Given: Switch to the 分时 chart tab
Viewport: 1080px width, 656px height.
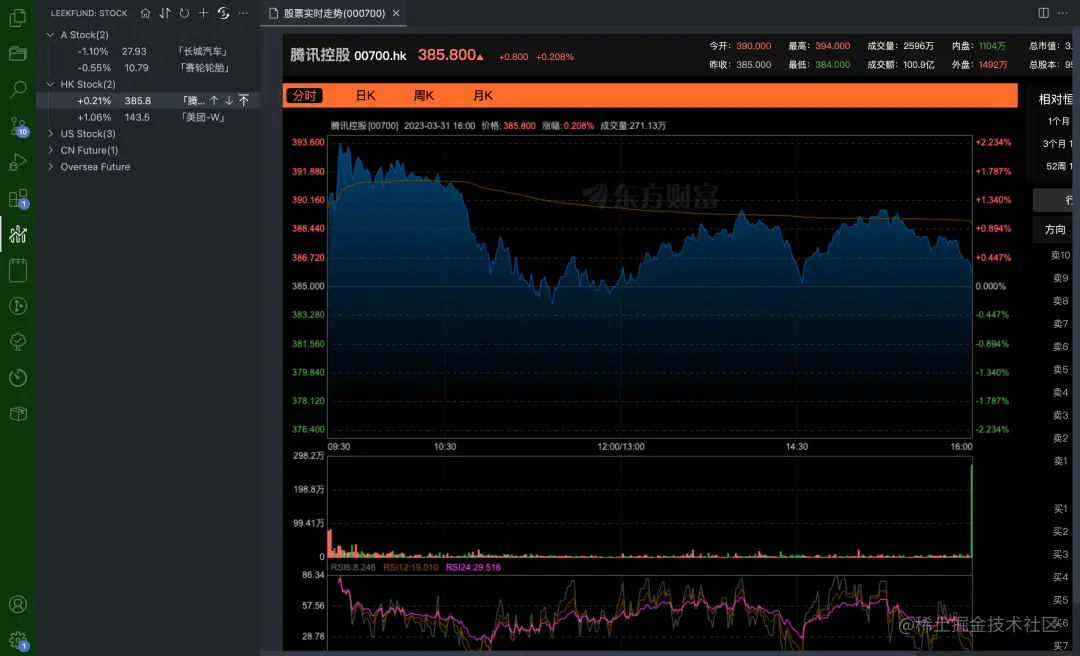Looking at the screenshot, I should click(304, 96).
